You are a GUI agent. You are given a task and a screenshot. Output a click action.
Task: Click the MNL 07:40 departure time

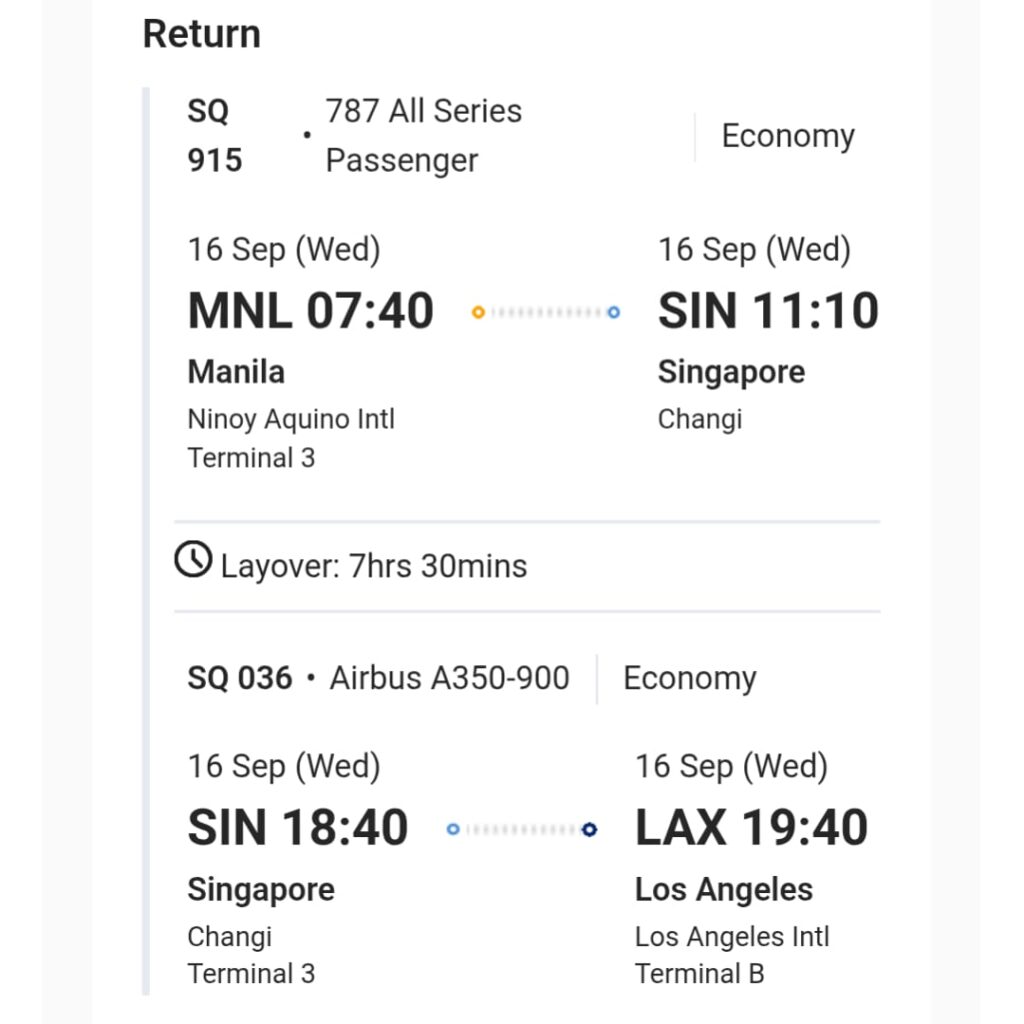(310, 311)
